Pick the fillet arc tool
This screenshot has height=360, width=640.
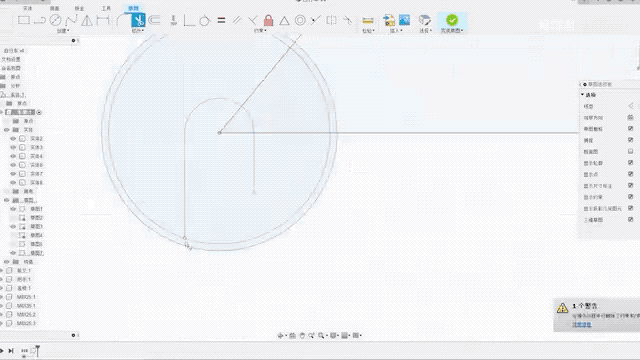(122, 20)
